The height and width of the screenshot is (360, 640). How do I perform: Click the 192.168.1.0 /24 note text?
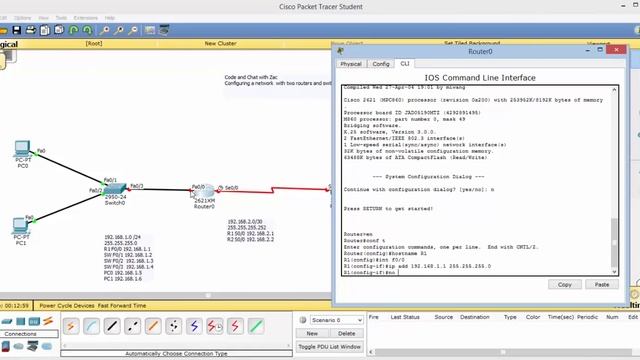pyautogui.click(x=122, y=237)
